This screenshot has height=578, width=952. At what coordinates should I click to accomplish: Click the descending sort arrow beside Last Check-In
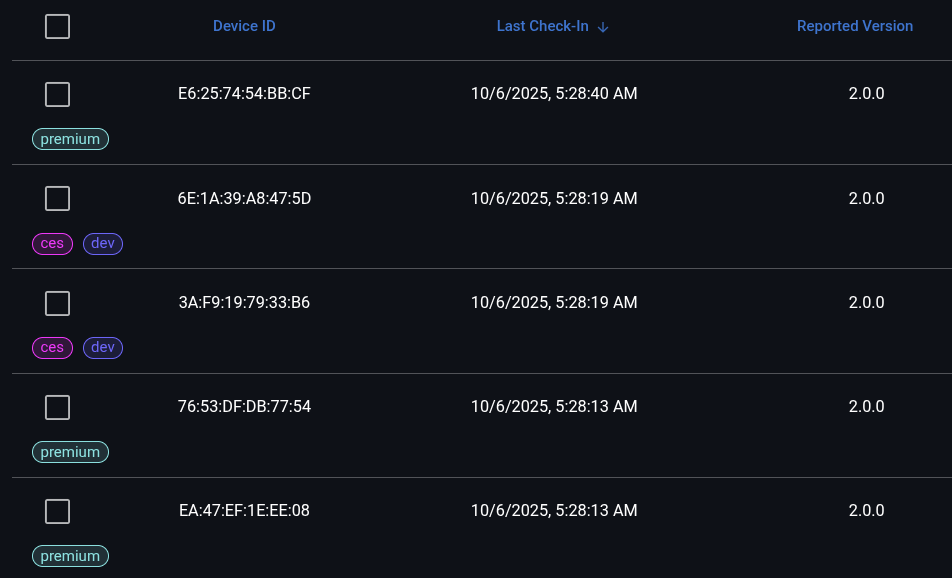pos(603,27)
